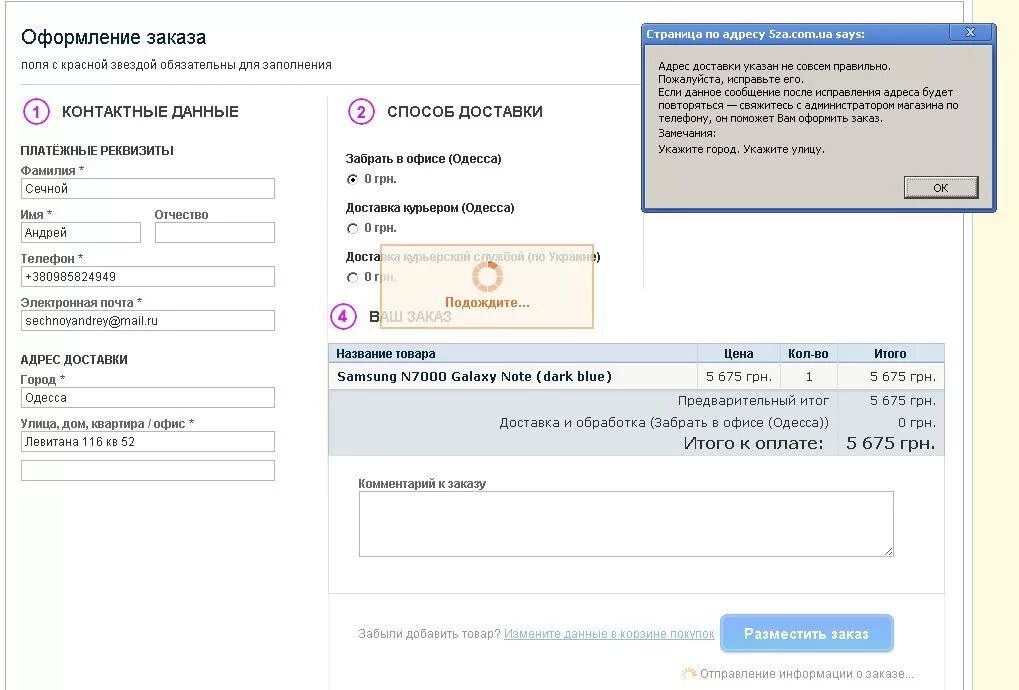
Task: Click the email field with sechnoyandrey@mail.ru
Action: [148, 320]
